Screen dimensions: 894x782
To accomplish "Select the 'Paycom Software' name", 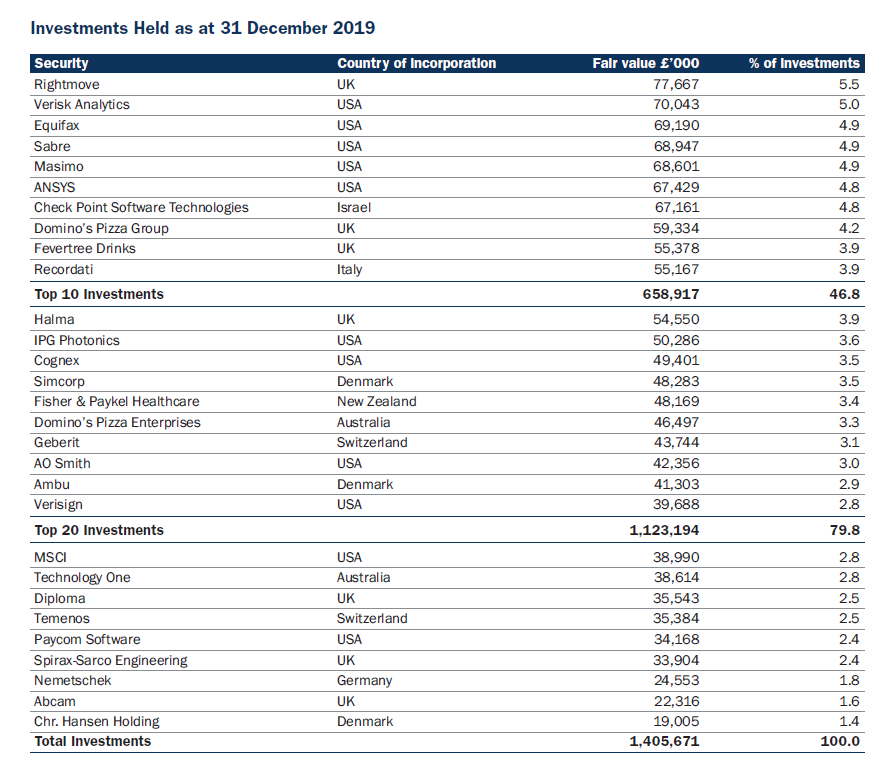I will tap(87, 640).
